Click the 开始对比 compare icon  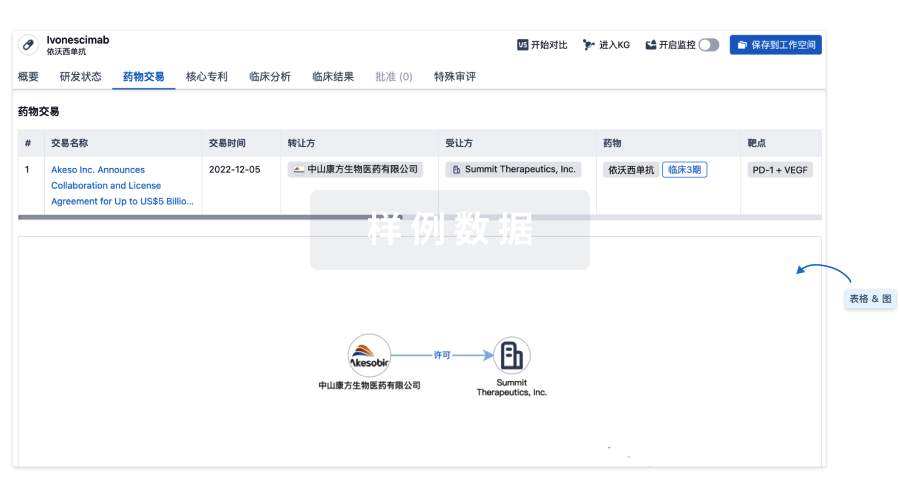coord(522,45)
